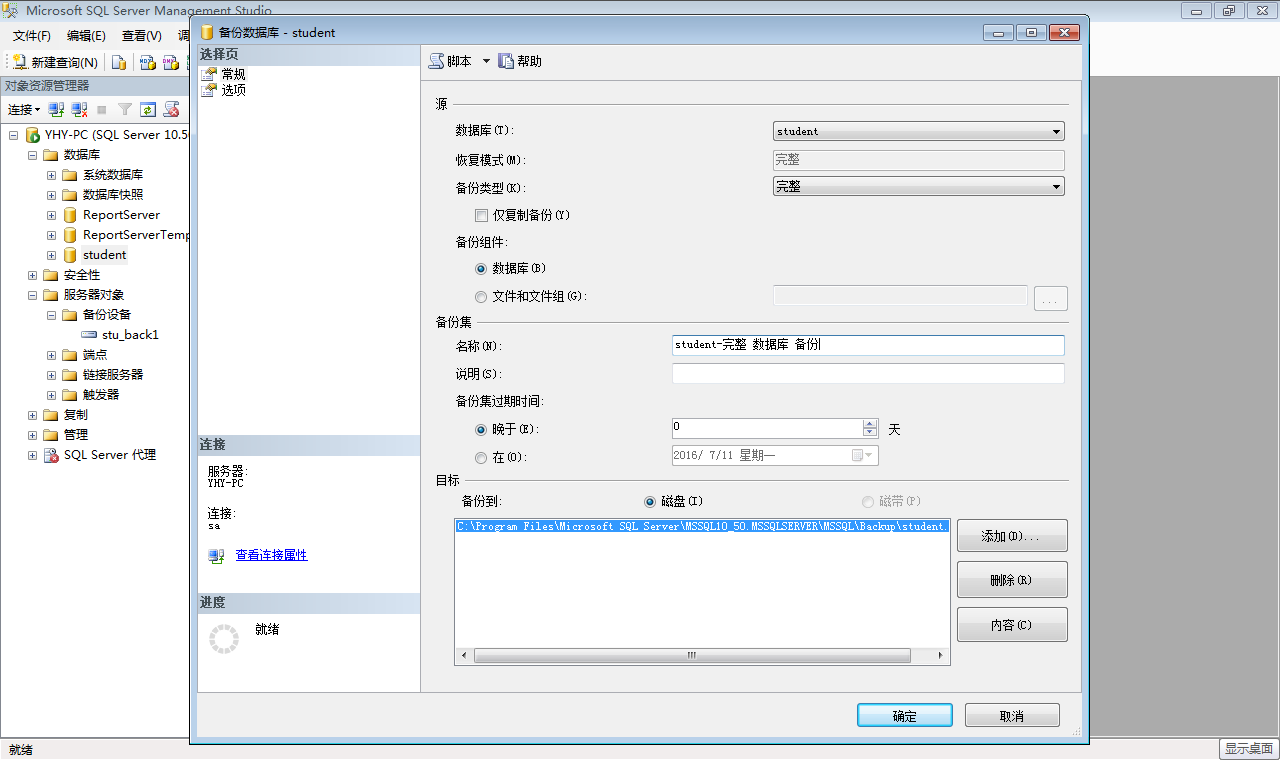
Task: Open the 文件(F) menu
Action: click(32, 36)
